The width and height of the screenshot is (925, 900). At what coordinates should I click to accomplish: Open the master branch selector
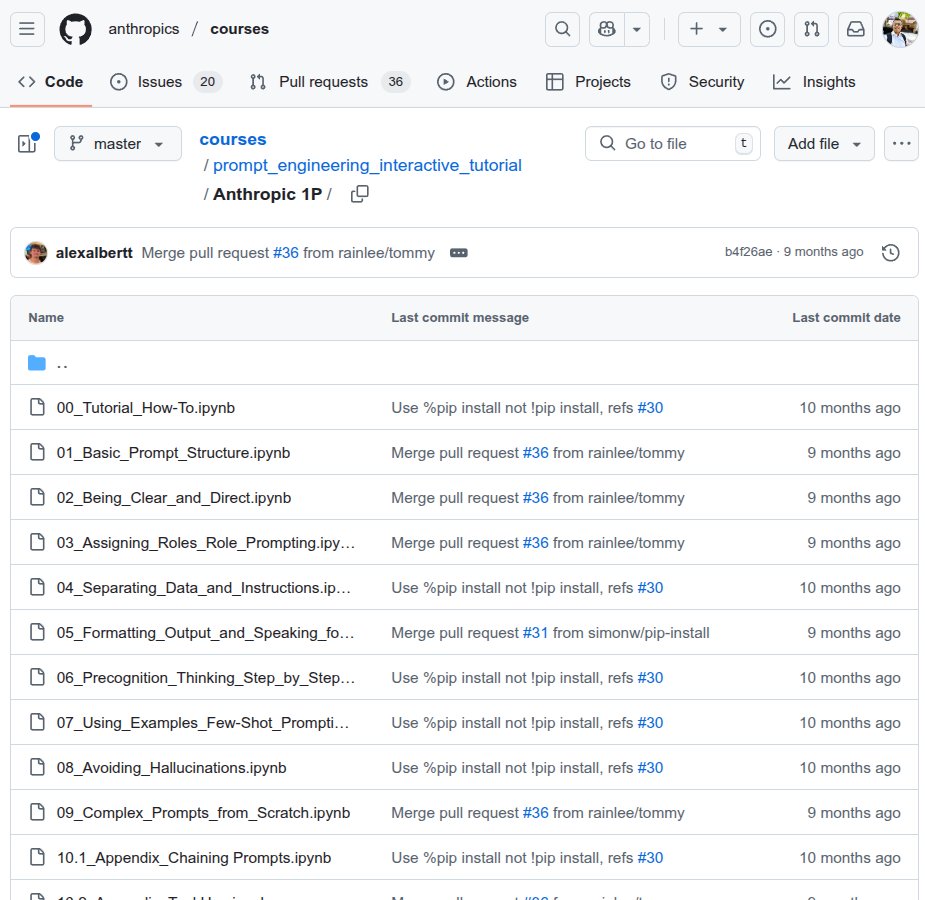pos(117,143)
